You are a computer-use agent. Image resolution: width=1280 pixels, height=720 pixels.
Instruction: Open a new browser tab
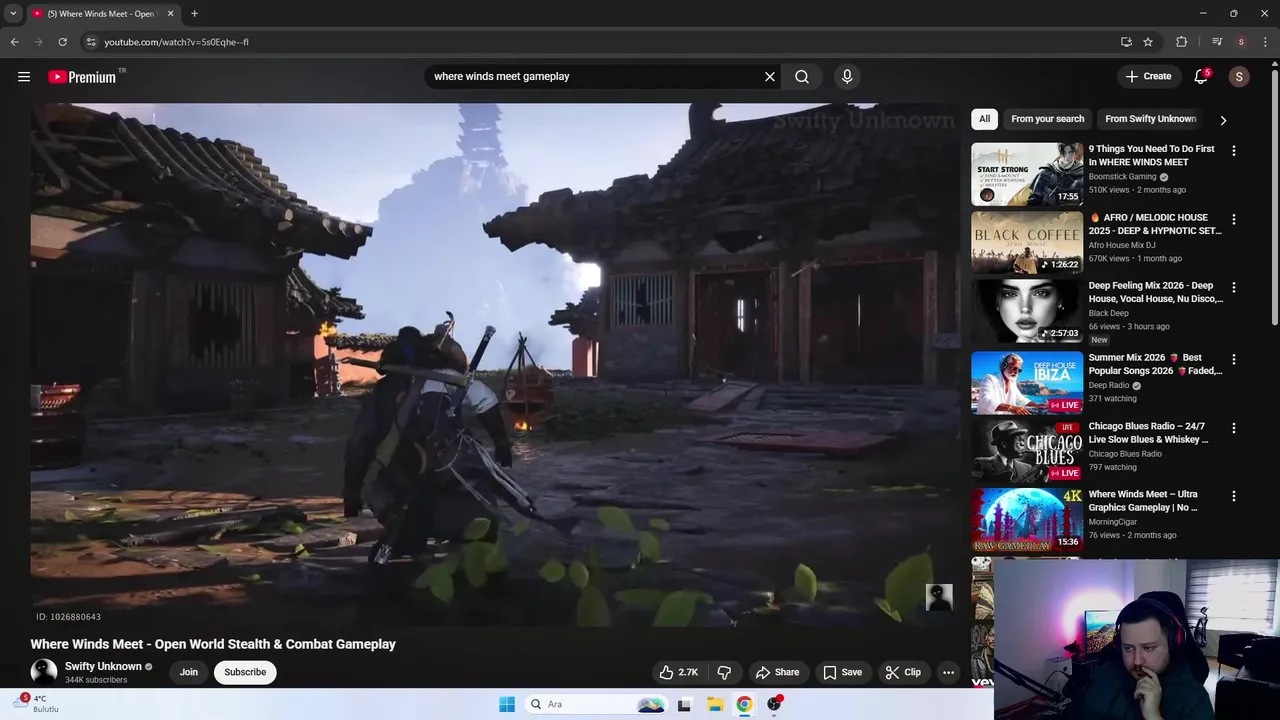click(194, 14)
